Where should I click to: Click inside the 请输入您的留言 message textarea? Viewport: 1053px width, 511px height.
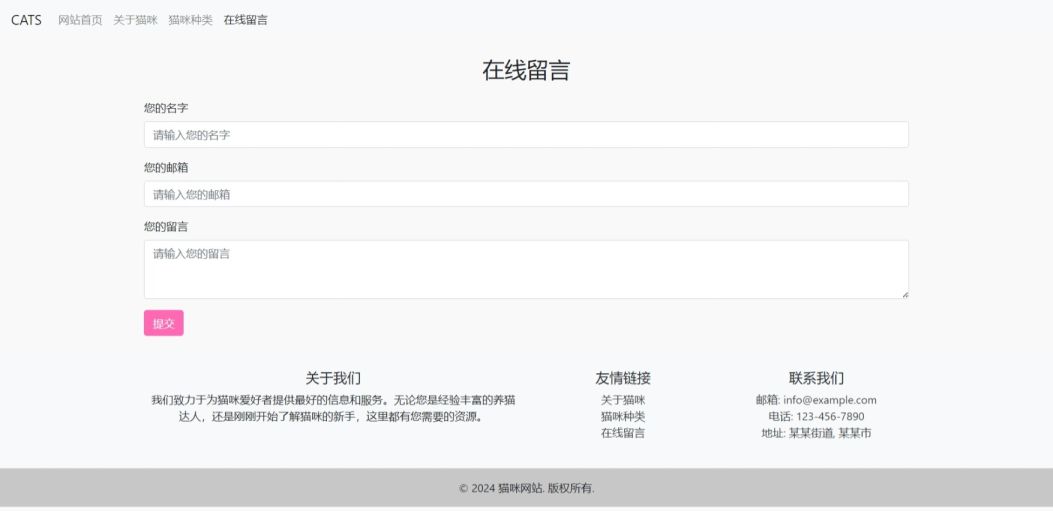click(x=526, y=269)
